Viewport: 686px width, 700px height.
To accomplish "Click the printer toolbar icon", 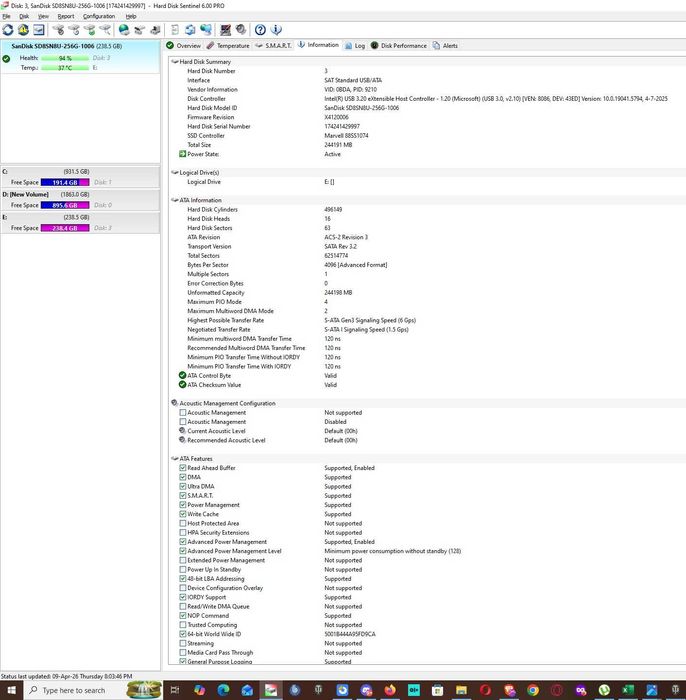I will point(155,30).
